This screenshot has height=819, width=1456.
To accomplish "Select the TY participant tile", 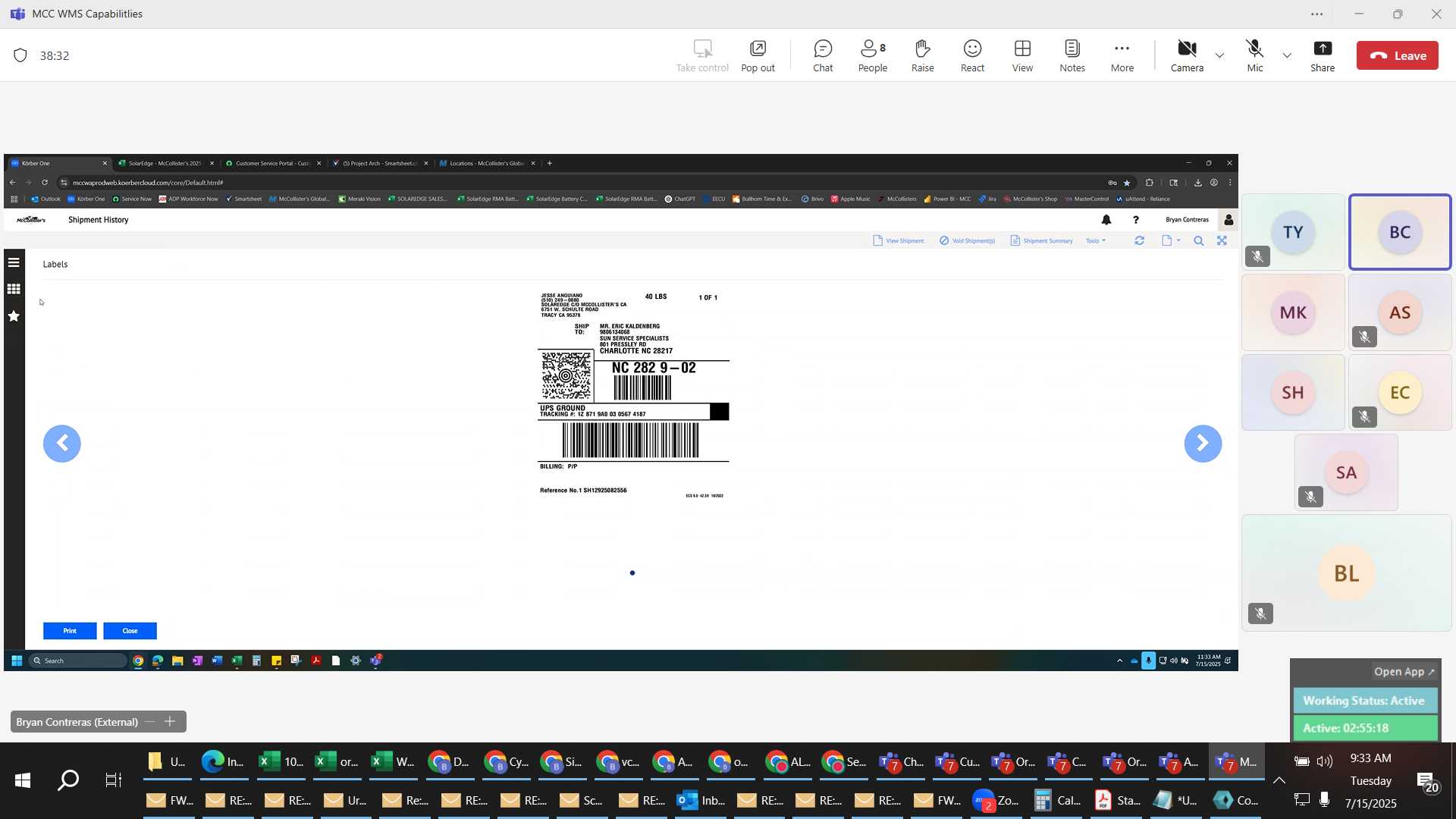I will pos(1293,232).
